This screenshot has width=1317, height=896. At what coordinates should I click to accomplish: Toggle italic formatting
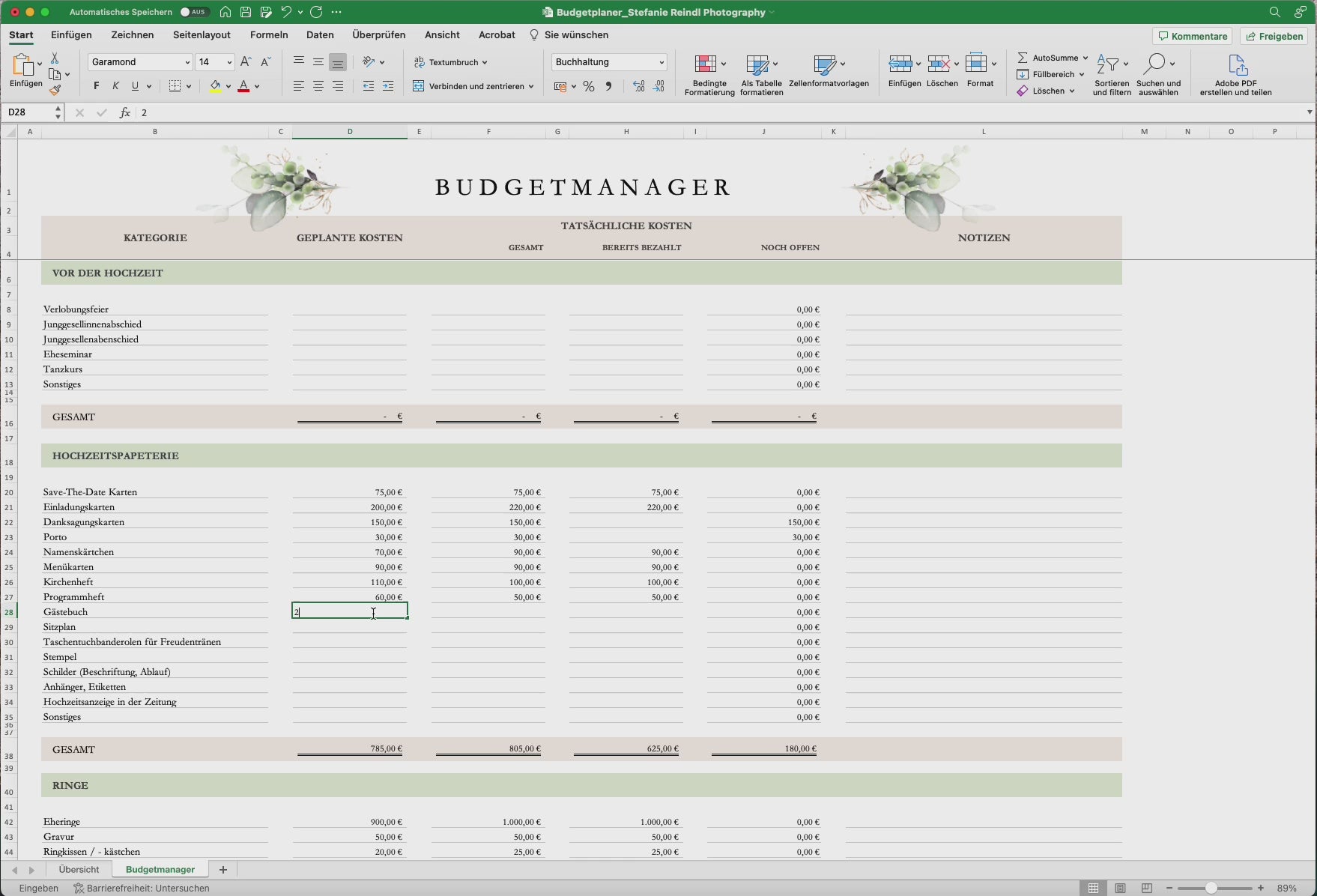click(115, 86)
